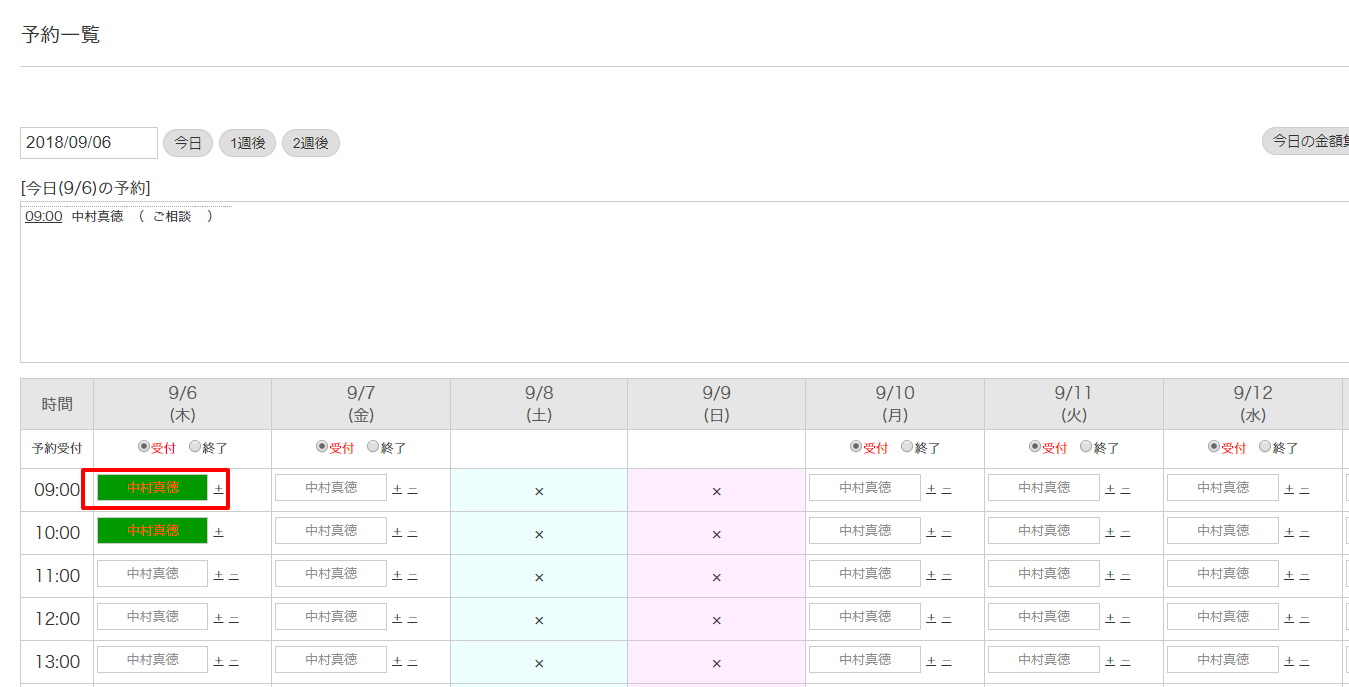
Task: Click plus icon for 9/6 13:00
Action: point(218,662)
